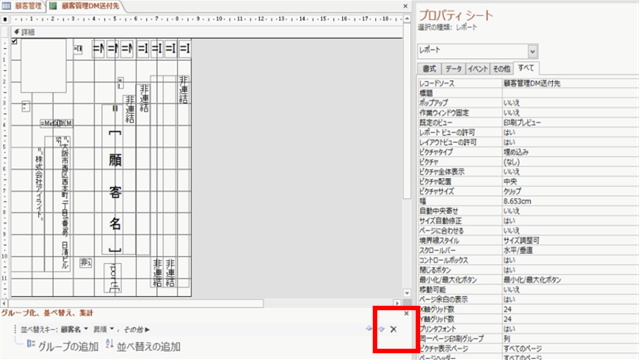Select the report selector box at ruler corner

[5, 19]
